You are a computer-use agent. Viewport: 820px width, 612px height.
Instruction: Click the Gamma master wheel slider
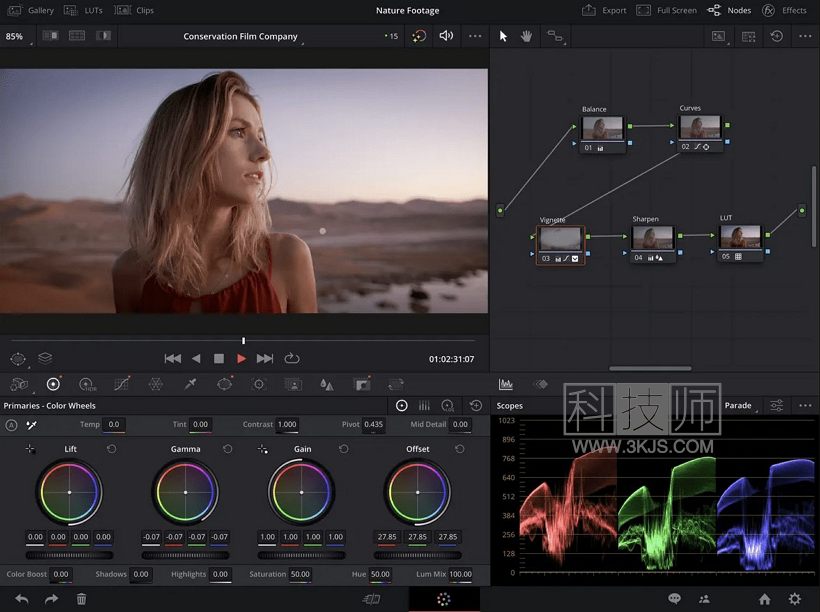point(185,555)
